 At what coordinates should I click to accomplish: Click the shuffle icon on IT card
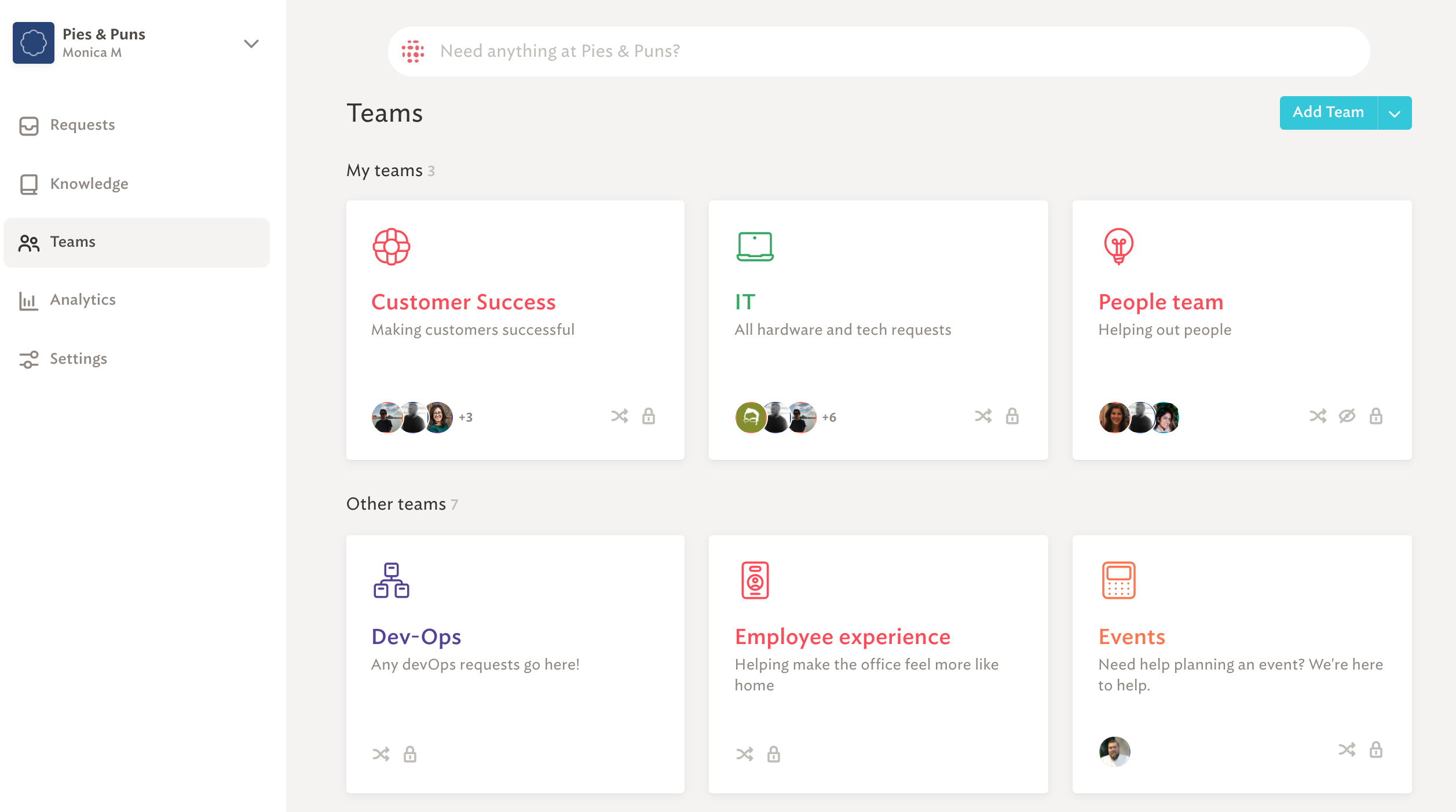(x=983, y=416)
